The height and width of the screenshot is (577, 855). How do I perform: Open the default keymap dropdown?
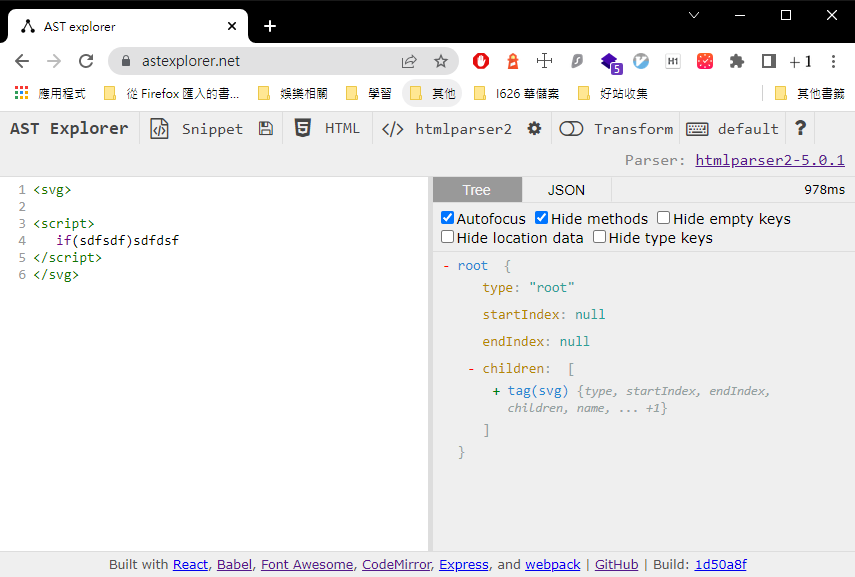click(732, 129)
